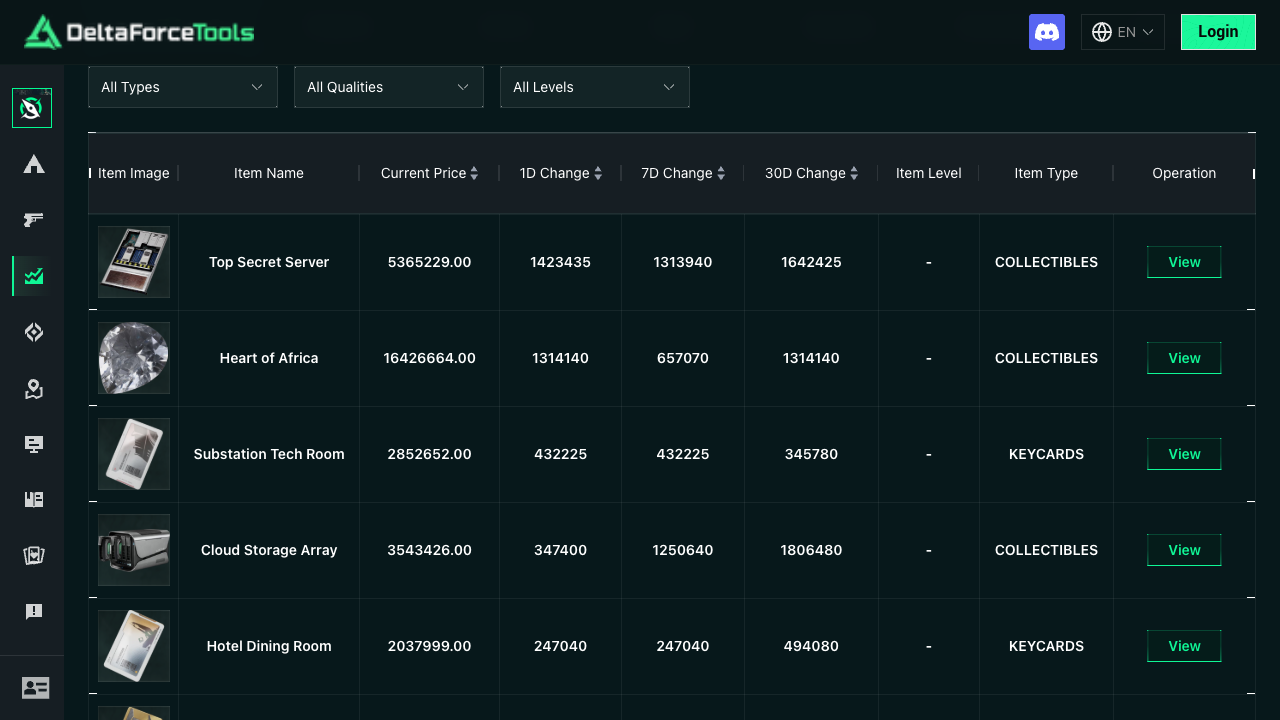This screenshot has width=1280, height=720.
Task: Click the Hotel Dining Room keycard image
Action: 134,646
